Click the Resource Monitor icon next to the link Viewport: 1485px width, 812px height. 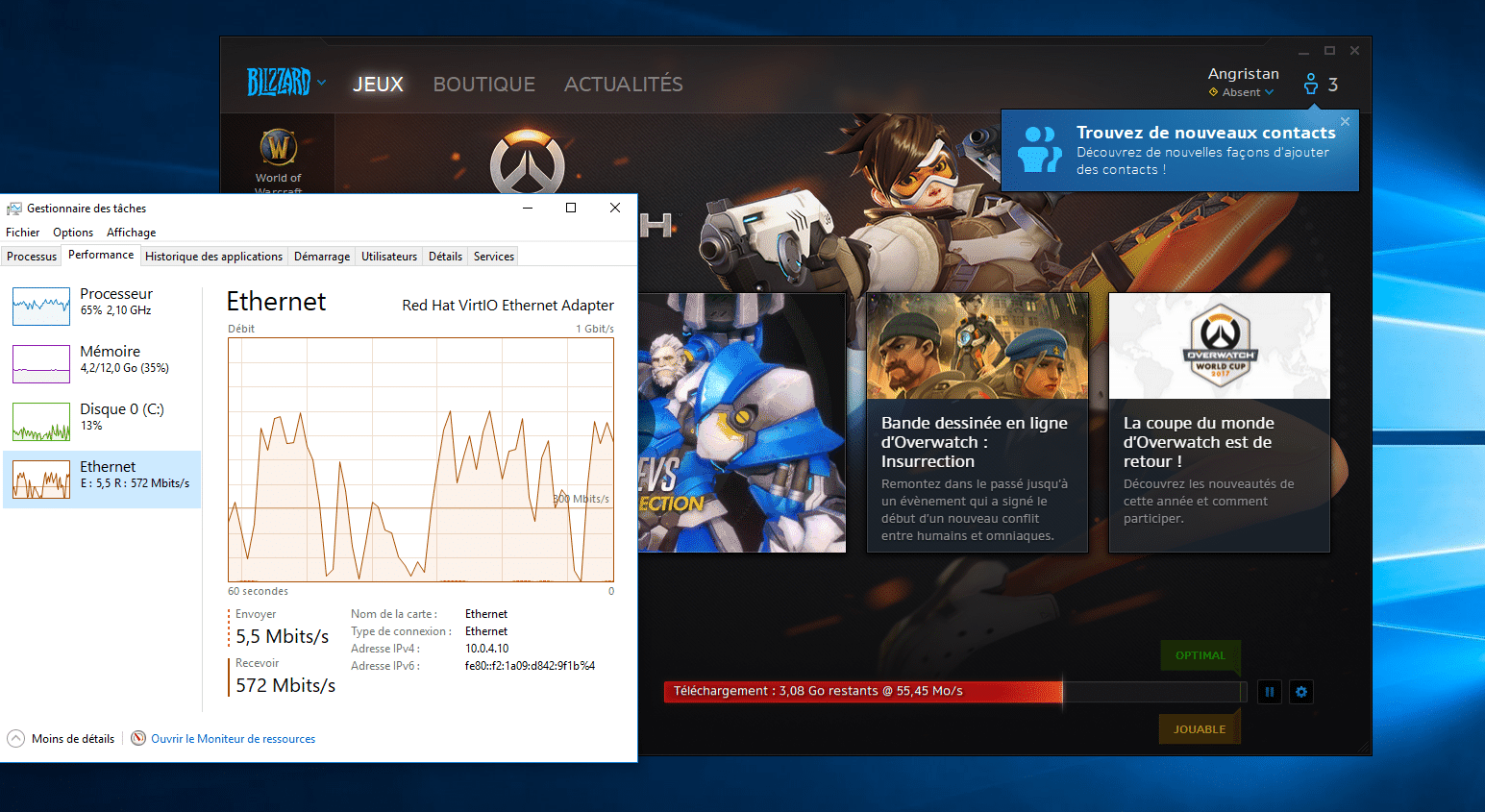click(x=138, y=738)
